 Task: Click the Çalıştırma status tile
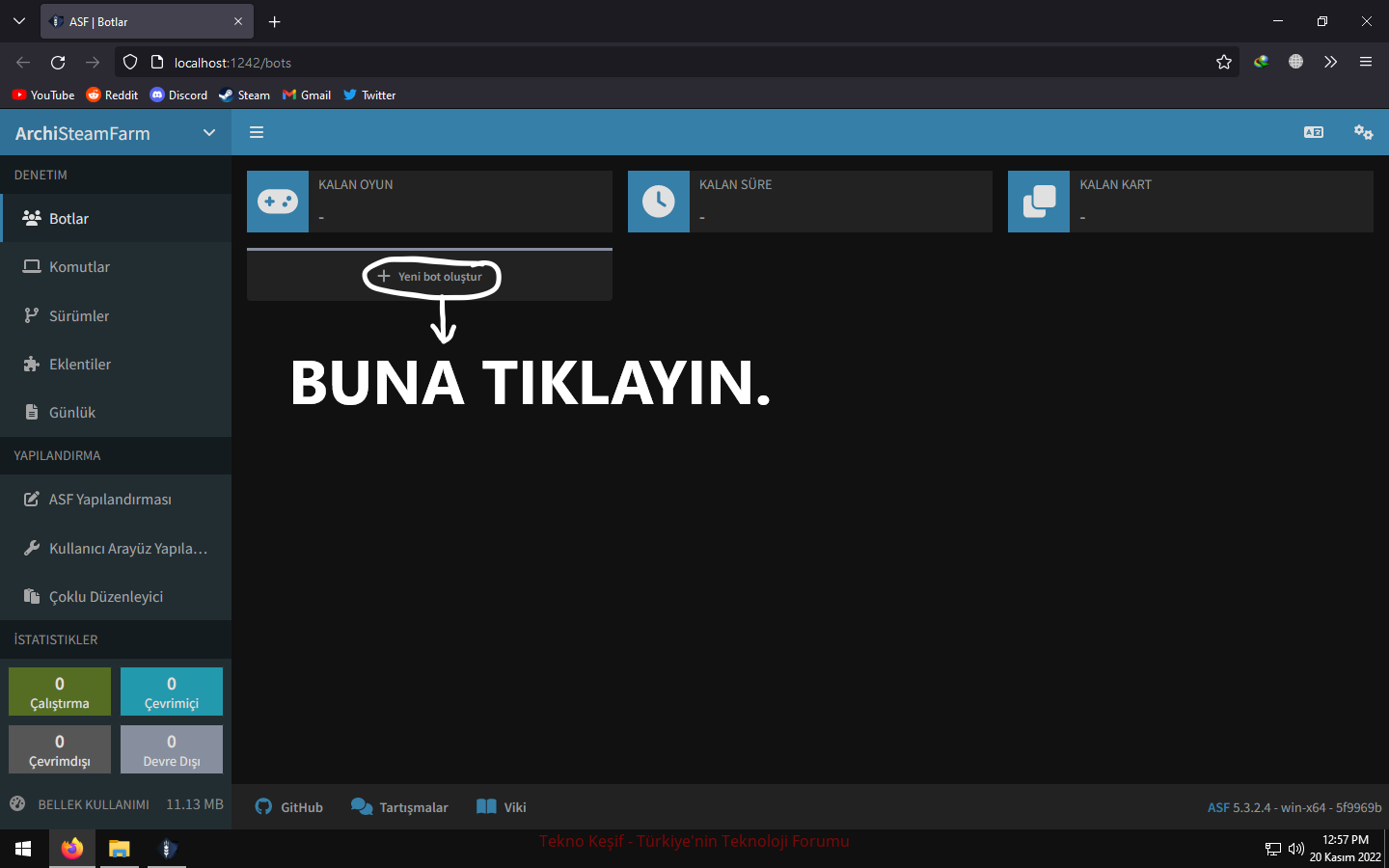[x=60, y=692]
